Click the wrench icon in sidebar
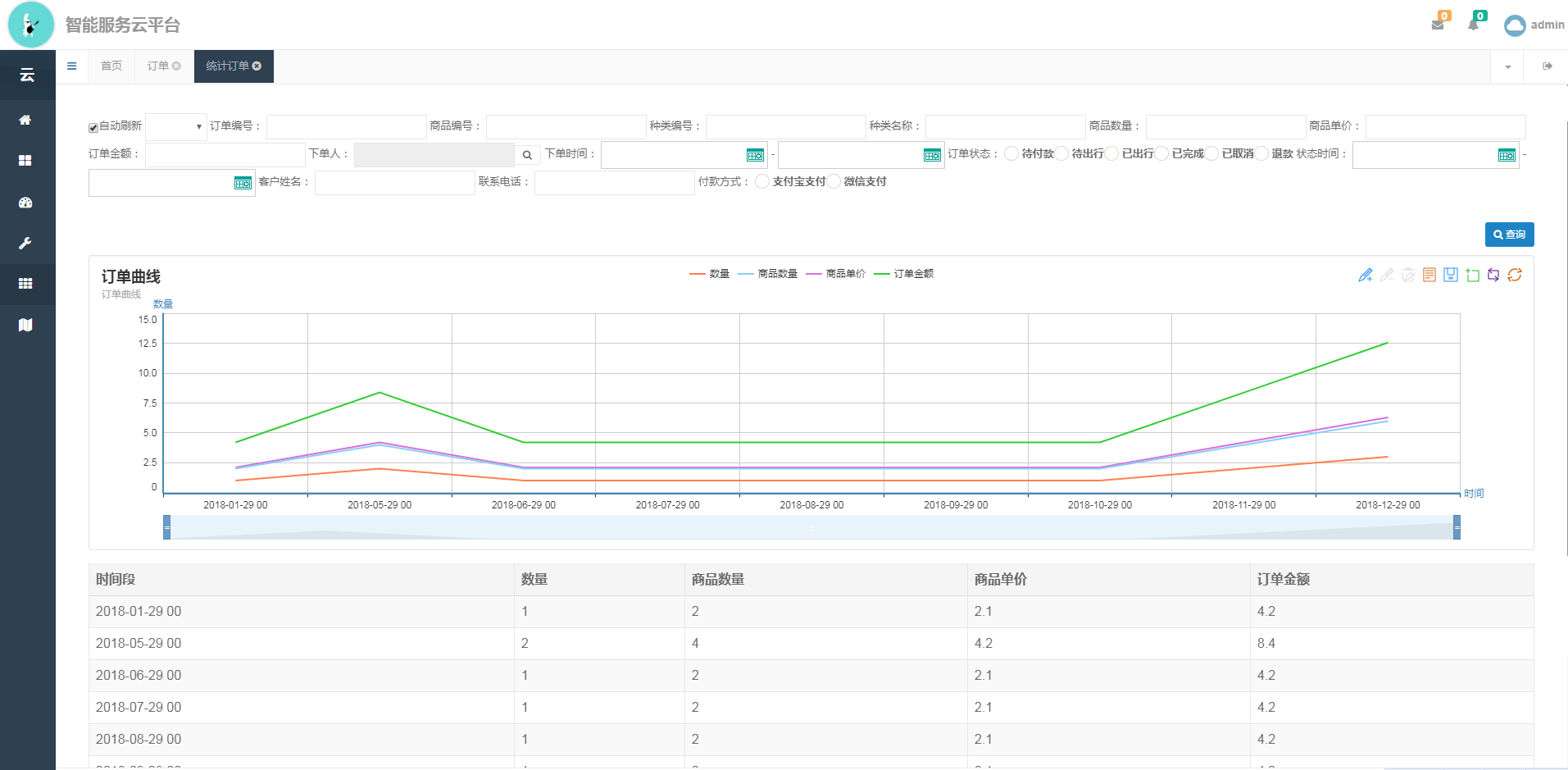The width and height of the screenshot is (1568, 770). (x=25, y=244)
